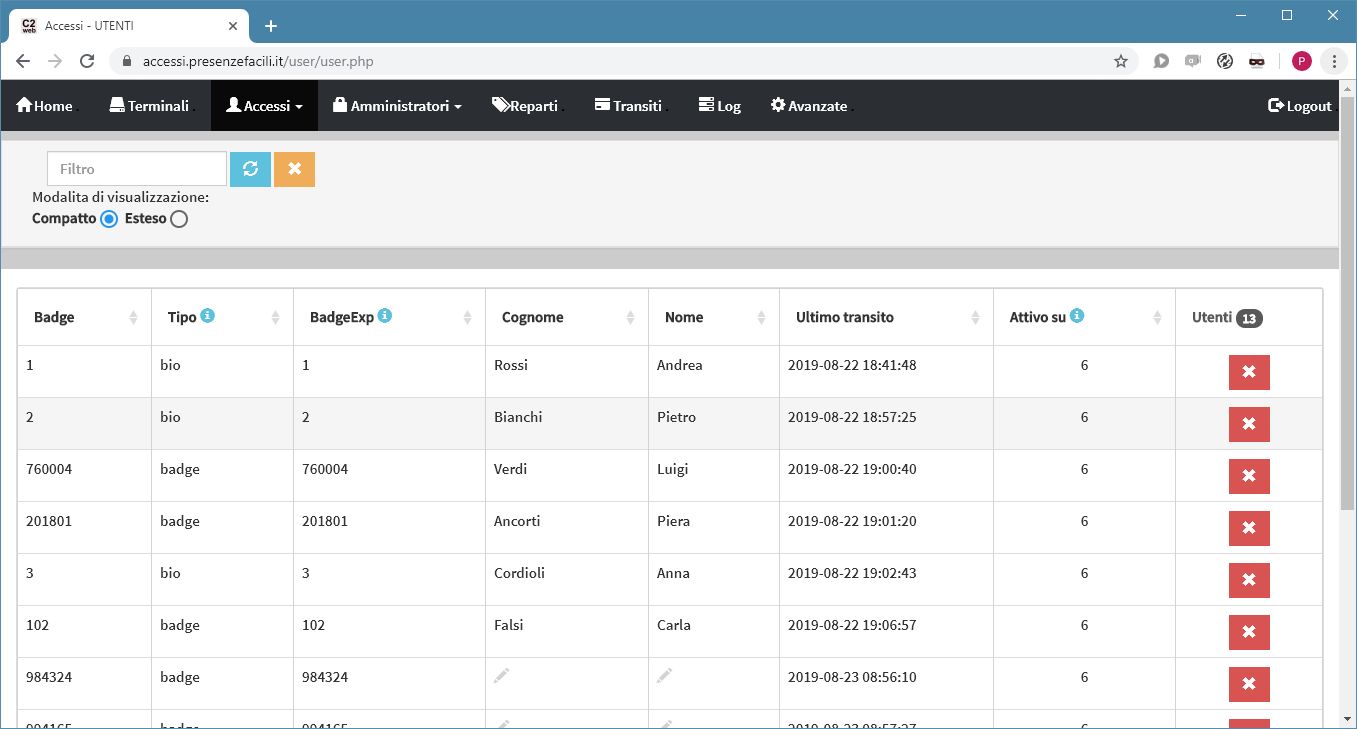This screenshot has height=729, width=1357.
Task: Click pencil icon in Cognome for badge 984324
Action: tap(501, 677)
